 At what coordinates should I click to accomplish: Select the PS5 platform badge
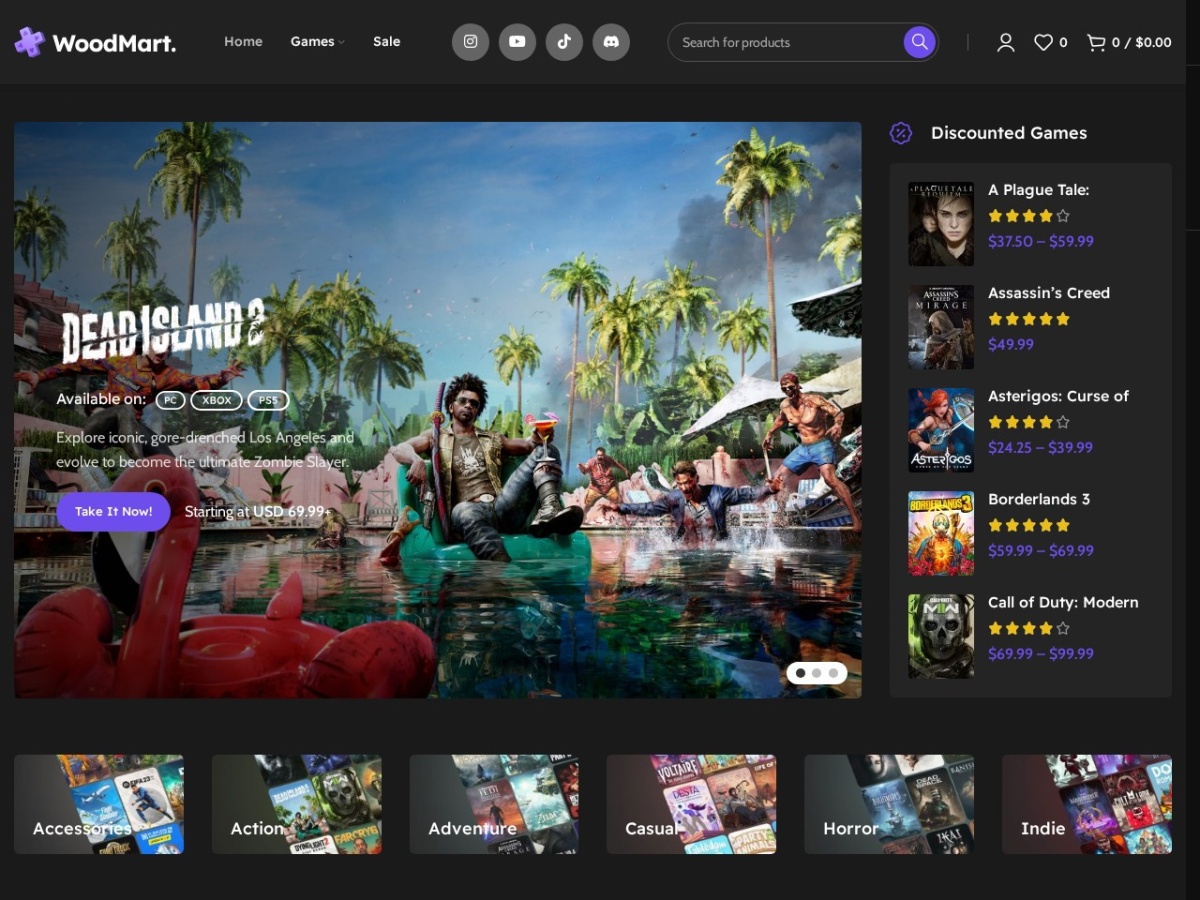[268, 400]
